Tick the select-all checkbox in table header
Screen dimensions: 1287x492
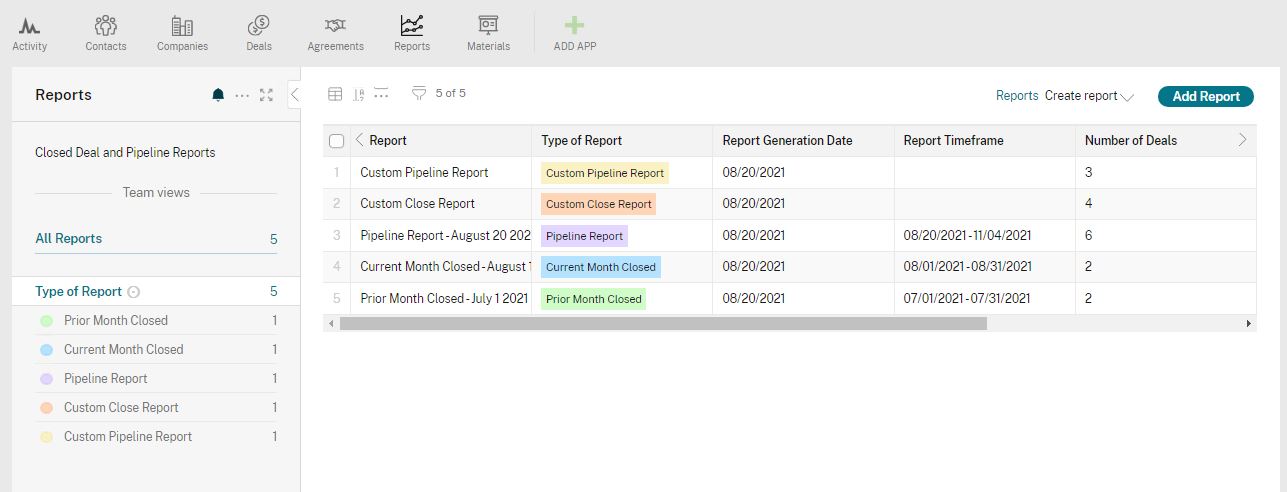[337, 141]
